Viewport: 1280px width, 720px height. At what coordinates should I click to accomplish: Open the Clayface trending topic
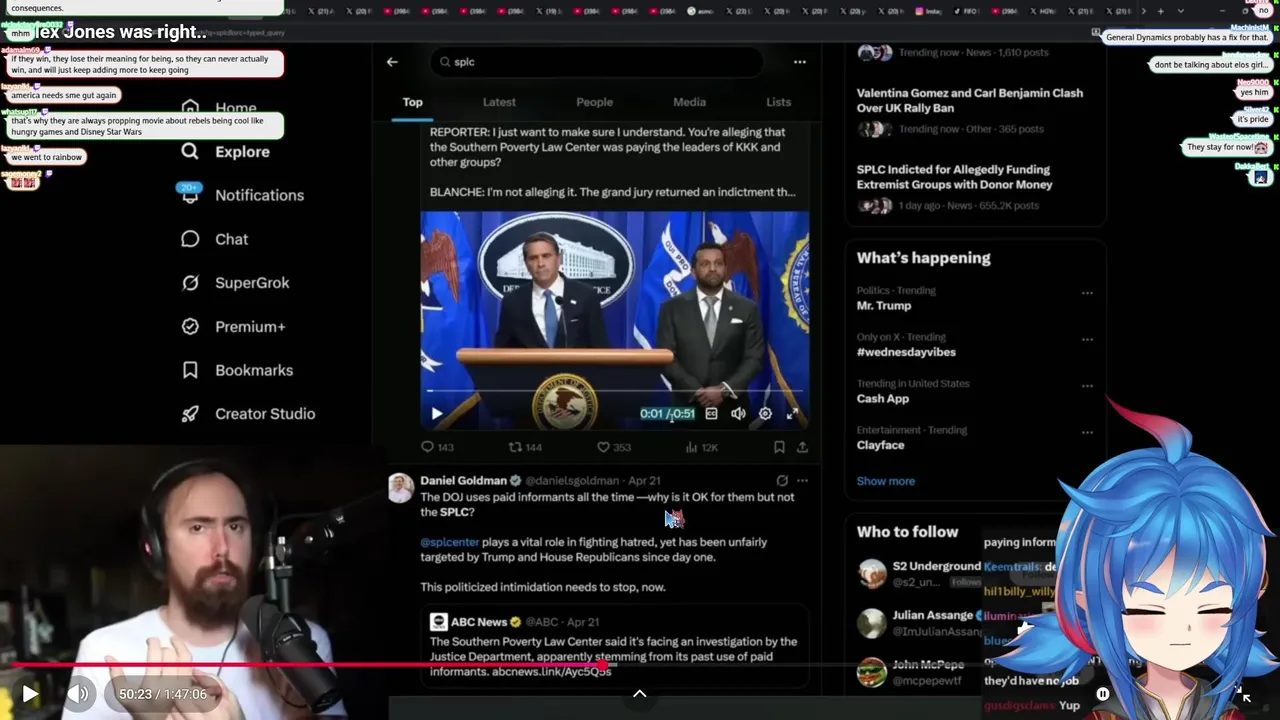click(880, 445)
